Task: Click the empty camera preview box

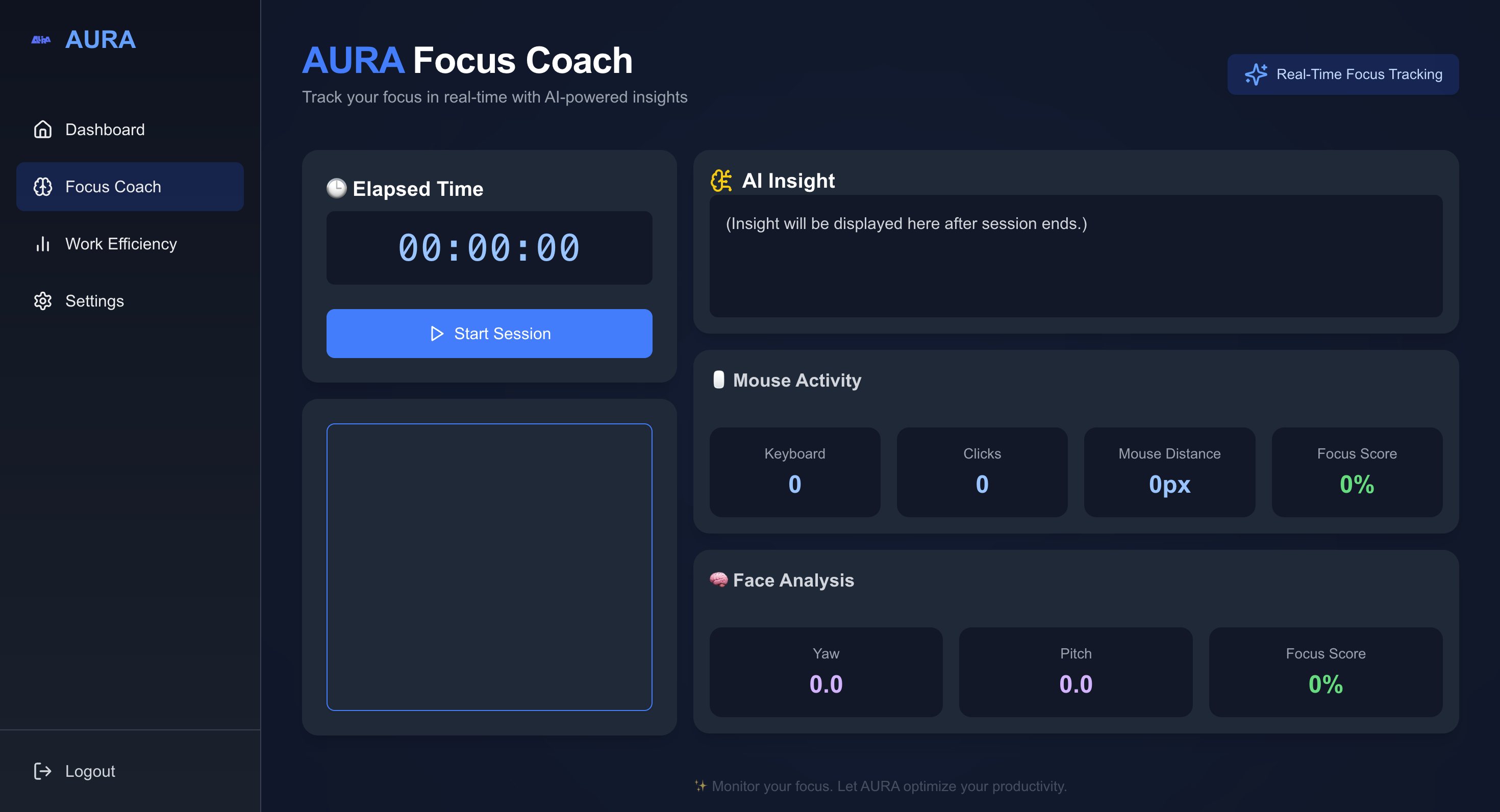Action: (489, 566)
